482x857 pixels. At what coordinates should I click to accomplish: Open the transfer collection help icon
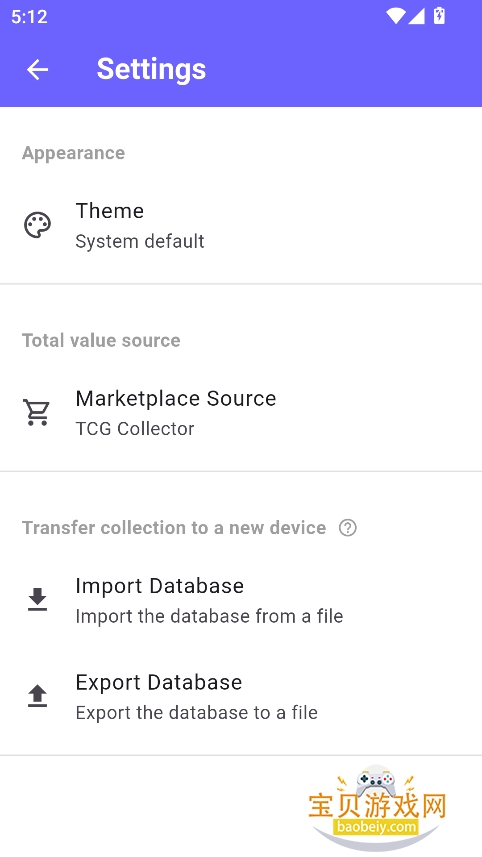coord(348,528)
